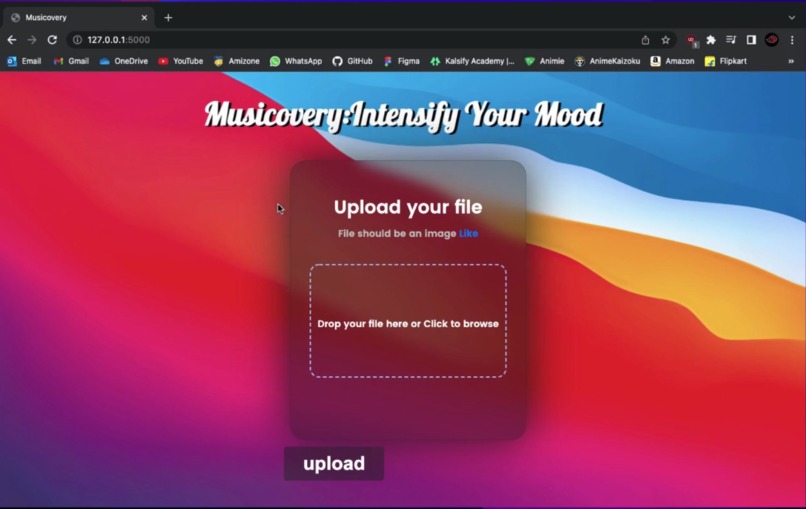The height and width of the screenshot is (509, 806).
Task: Open the WhatsApp bookmark
Action: pos(296,61)
